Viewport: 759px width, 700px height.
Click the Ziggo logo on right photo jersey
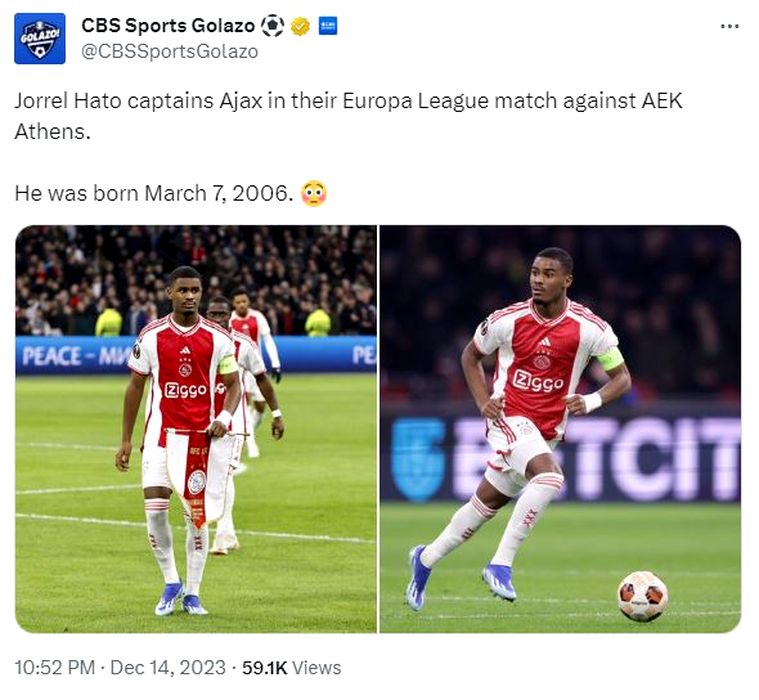pyautogui.click(x=538, y=381)
